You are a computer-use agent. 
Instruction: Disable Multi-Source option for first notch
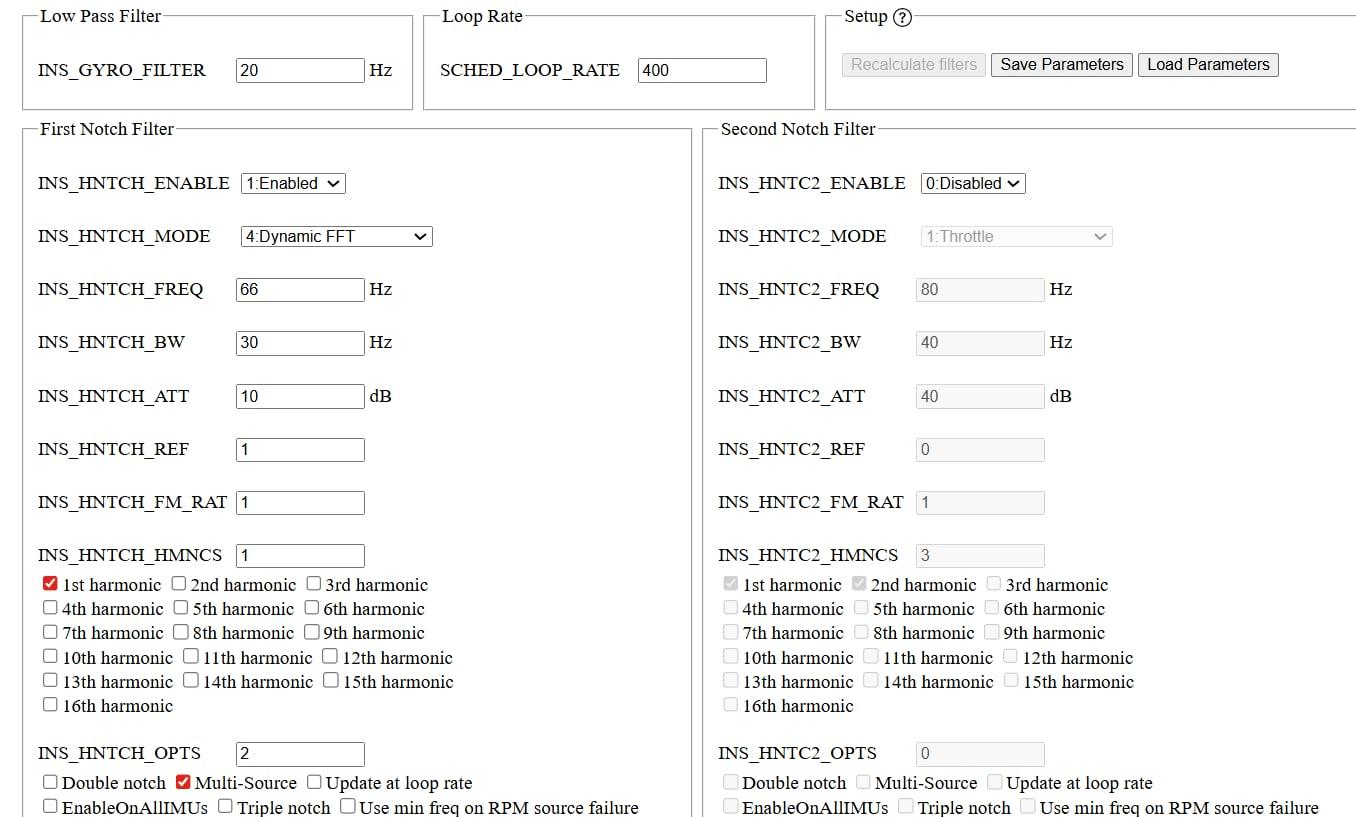[x=183, y=782]
